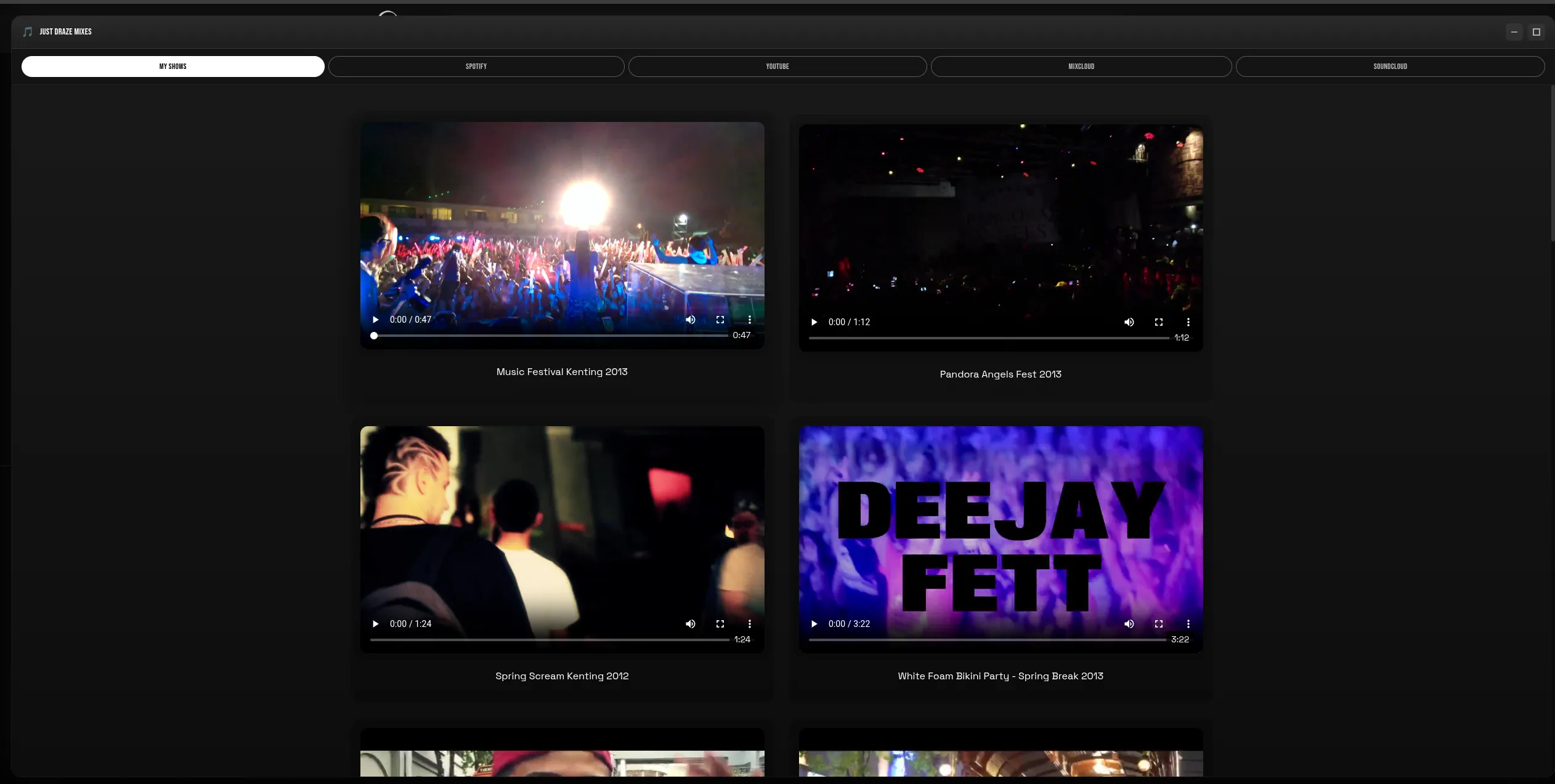Open the SoundCloud tab

pyautogui.click(x=1390, y=67)
